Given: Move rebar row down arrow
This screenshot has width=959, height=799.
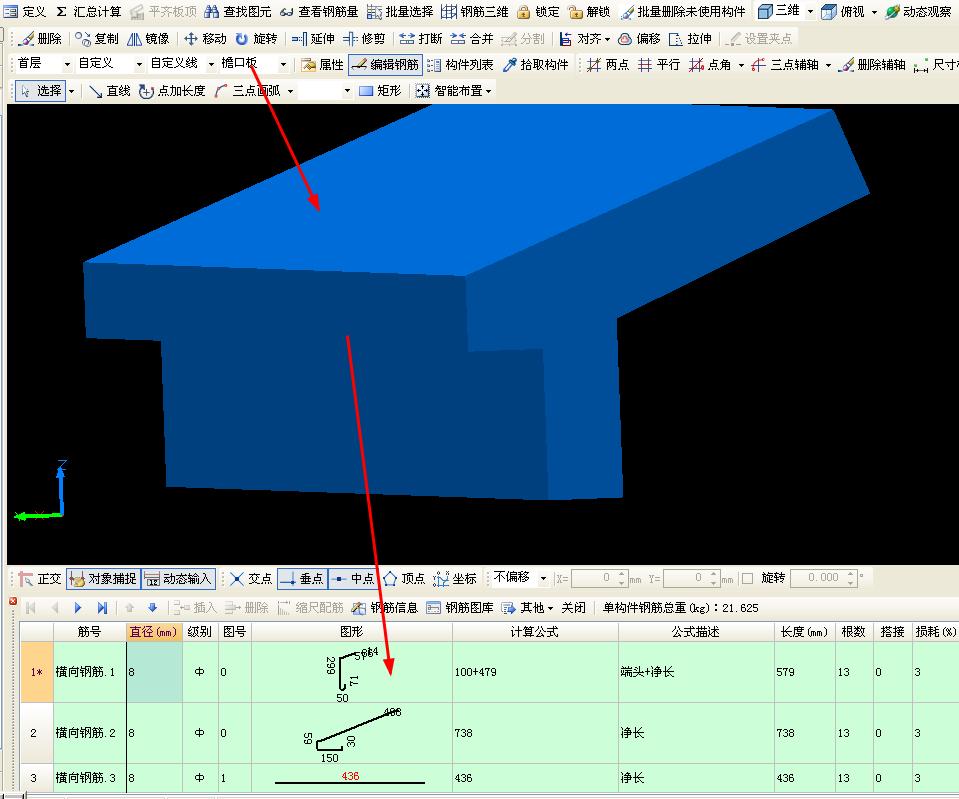Looking at the screenshot, I should 153,608.
